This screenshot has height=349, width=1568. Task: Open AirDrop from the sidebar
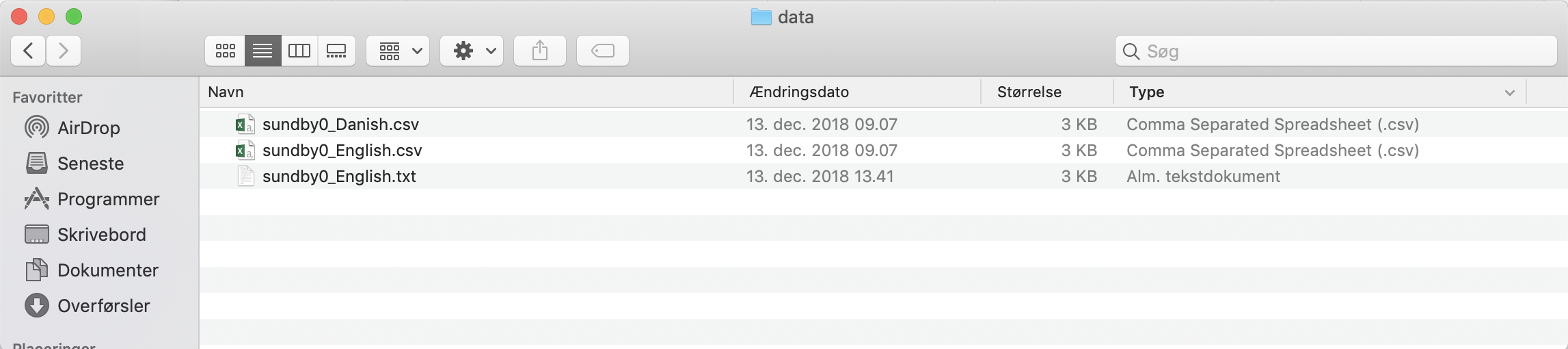pos(88,128)
